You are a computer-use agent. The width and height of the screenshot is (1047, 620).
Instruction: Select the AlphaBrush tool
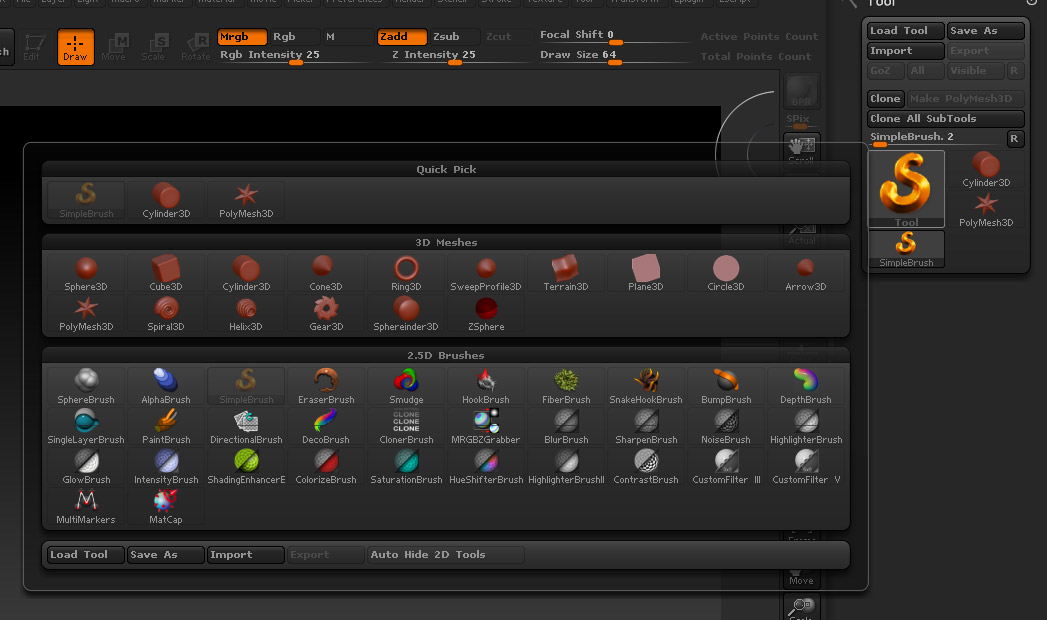[x=166, y=386]
